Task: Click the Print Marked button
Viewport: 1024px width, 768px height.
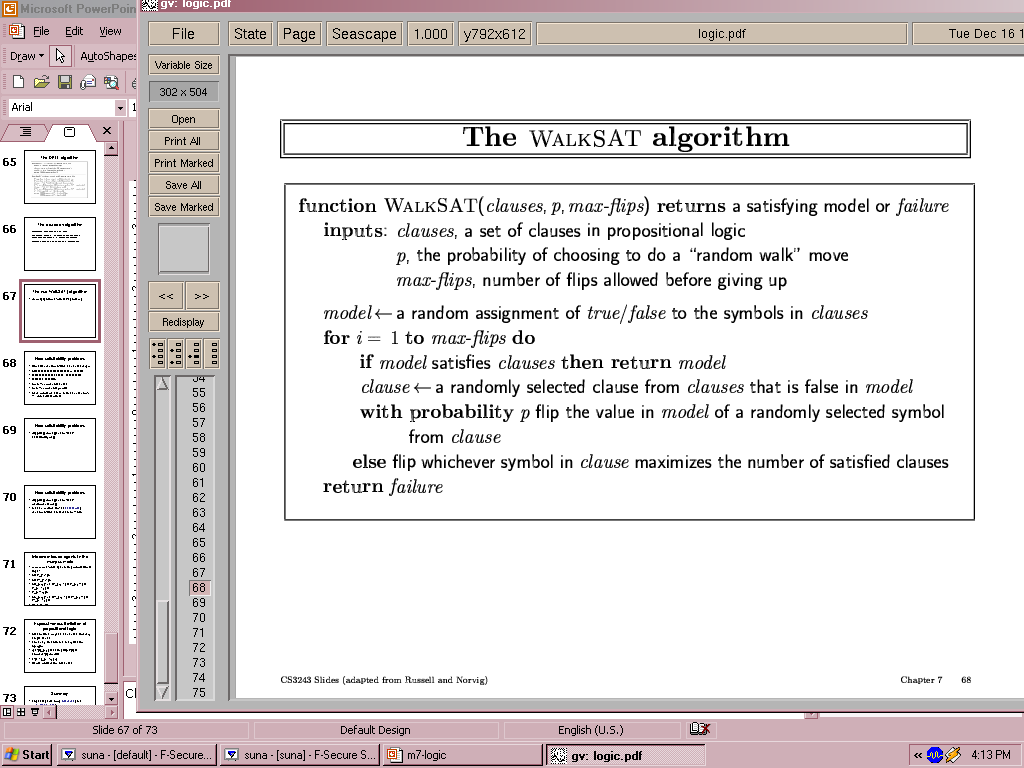Action: [x=183, y=163]
